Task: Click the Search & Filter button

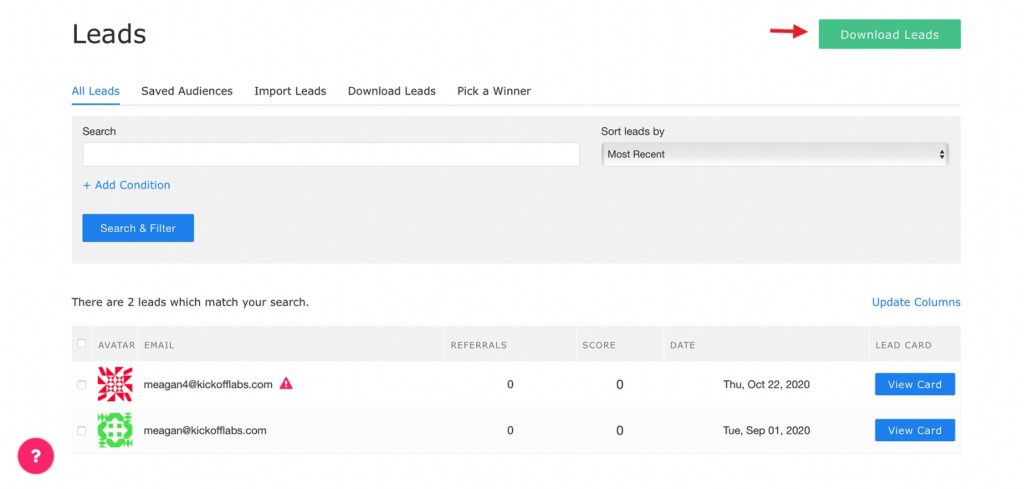Action: [138, 228]
